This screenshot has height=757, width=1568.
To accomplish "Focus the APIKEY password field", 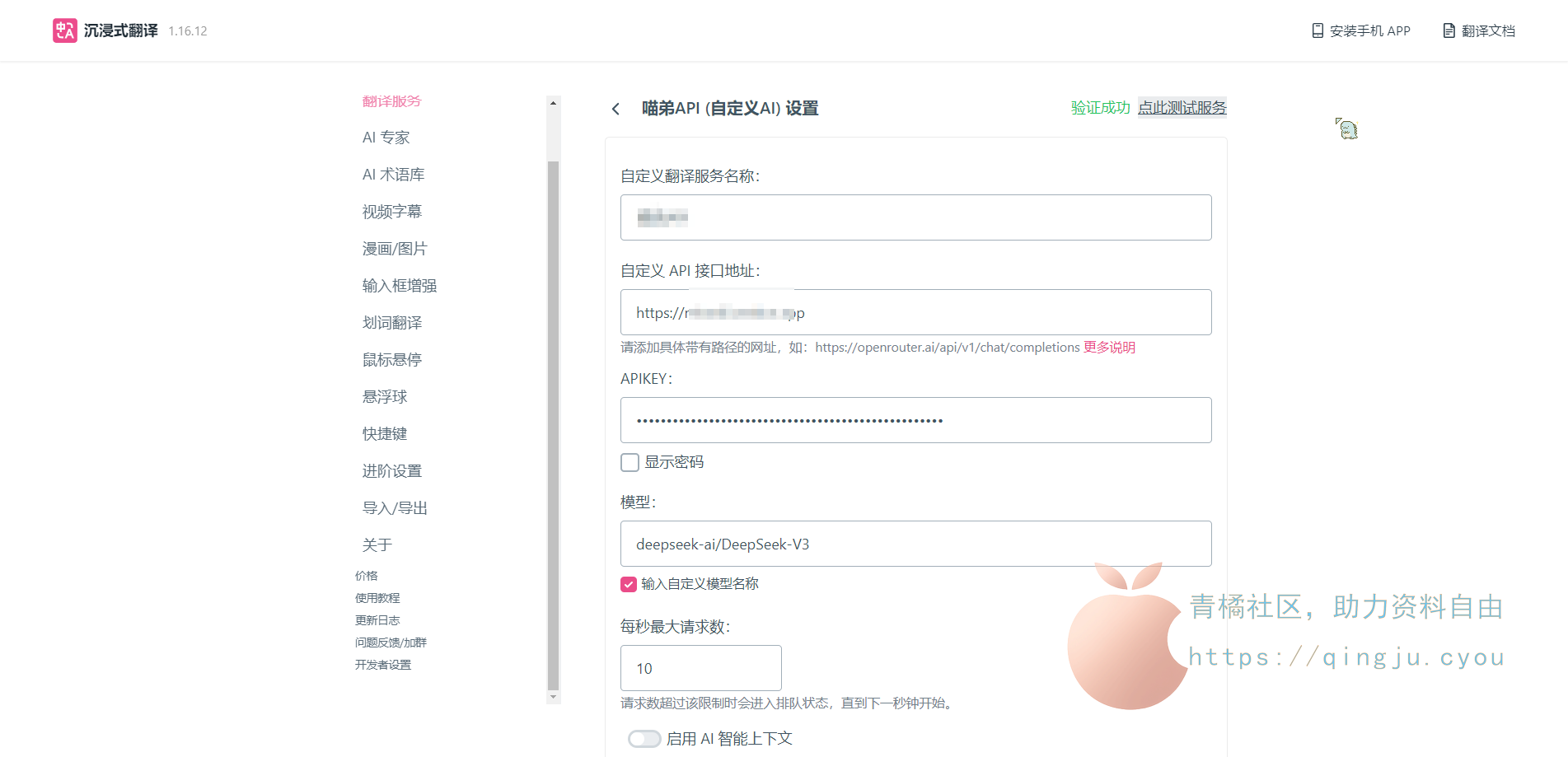I will 915,420.
